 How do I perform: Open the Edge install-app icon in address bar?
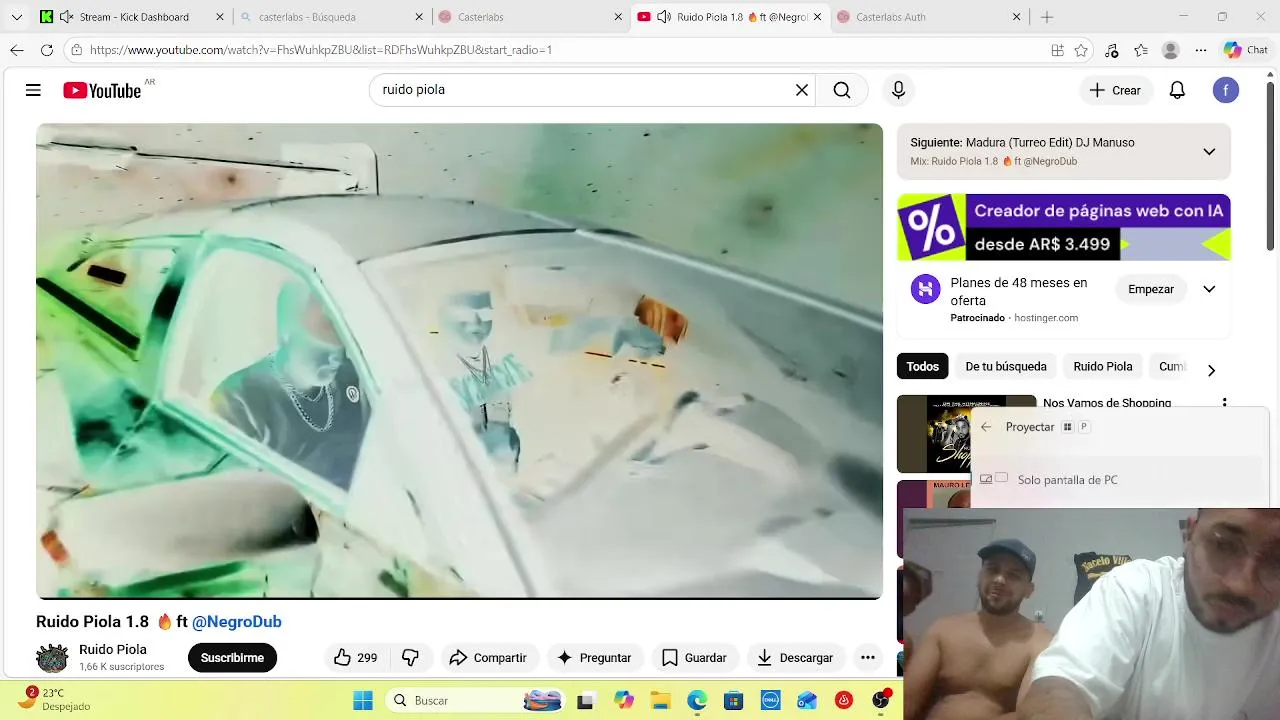1057,50
